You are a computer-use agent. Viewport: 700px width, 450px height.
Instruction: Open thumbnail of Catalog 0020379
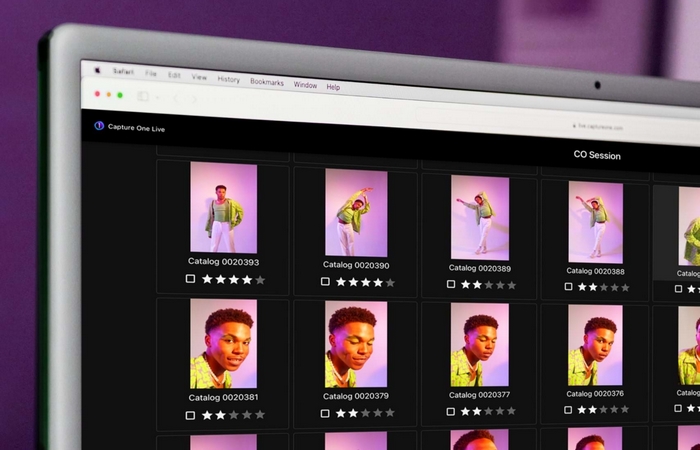356,344
